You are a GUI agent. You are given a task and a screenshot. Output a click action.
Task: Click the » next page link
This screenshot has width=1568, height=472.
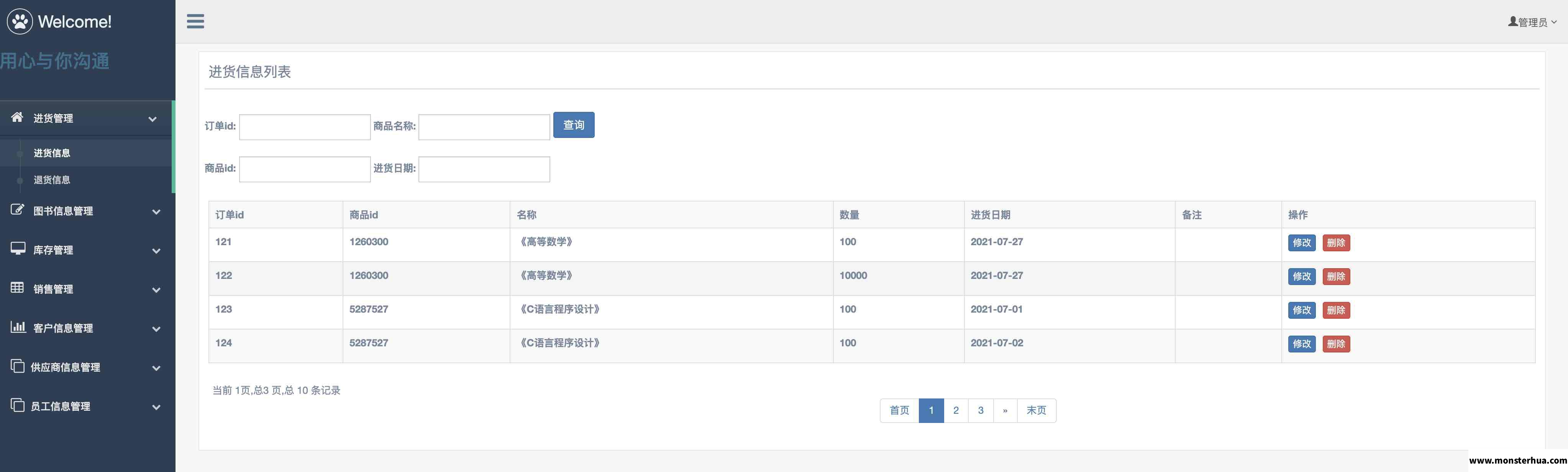pos(1005,411)
